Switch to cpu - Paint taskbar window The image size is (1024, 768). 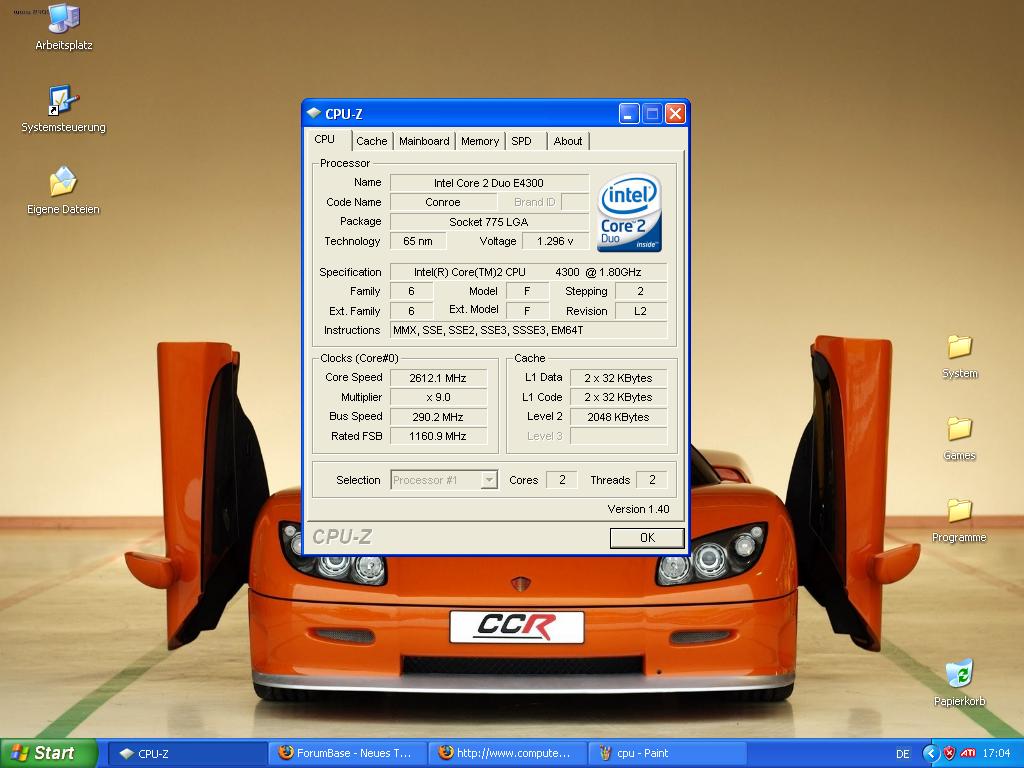tap(667, 754)
